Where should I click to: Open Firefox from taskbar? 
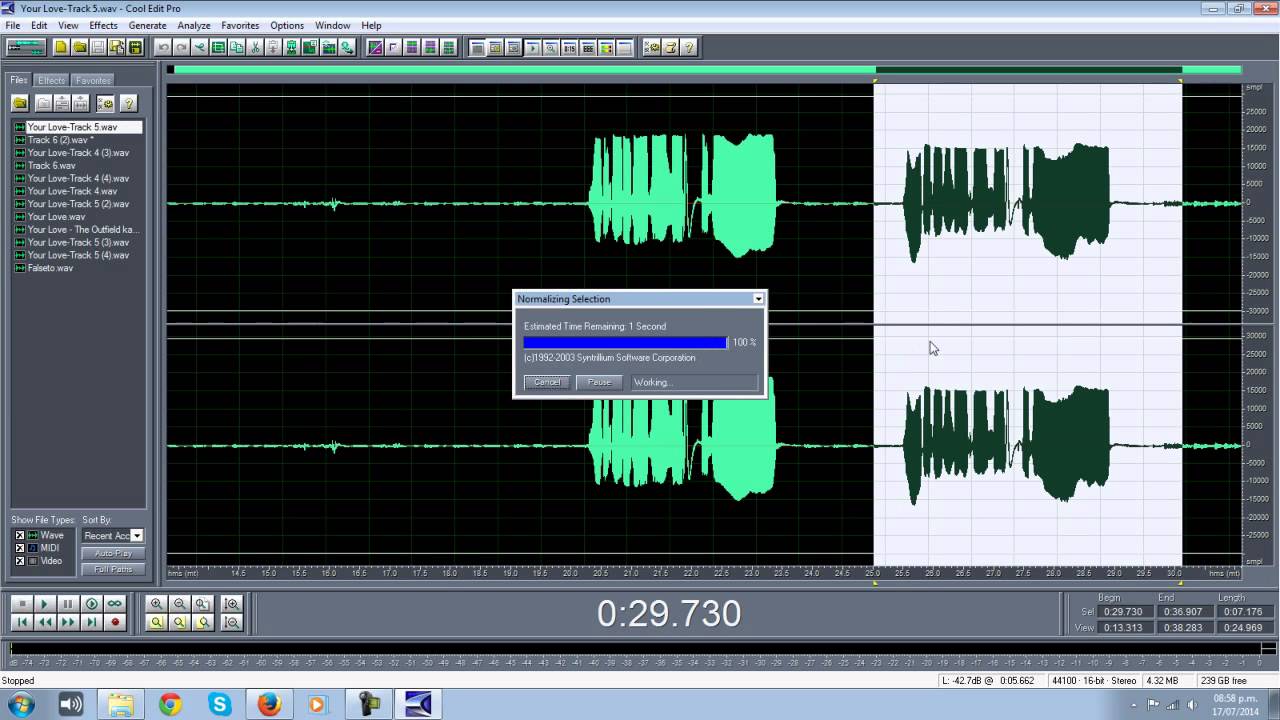coord(269,705)
